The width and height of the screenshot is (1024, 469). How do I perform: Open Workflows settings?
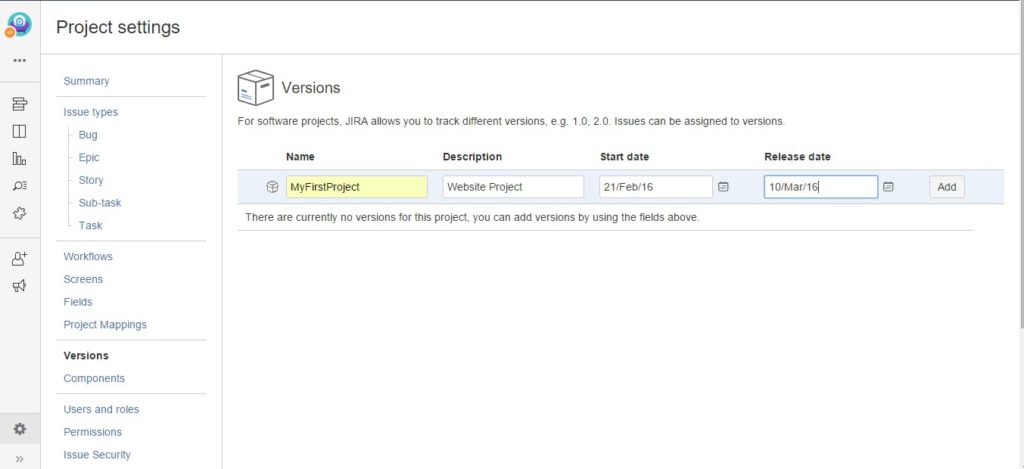(x=88, y=256)
